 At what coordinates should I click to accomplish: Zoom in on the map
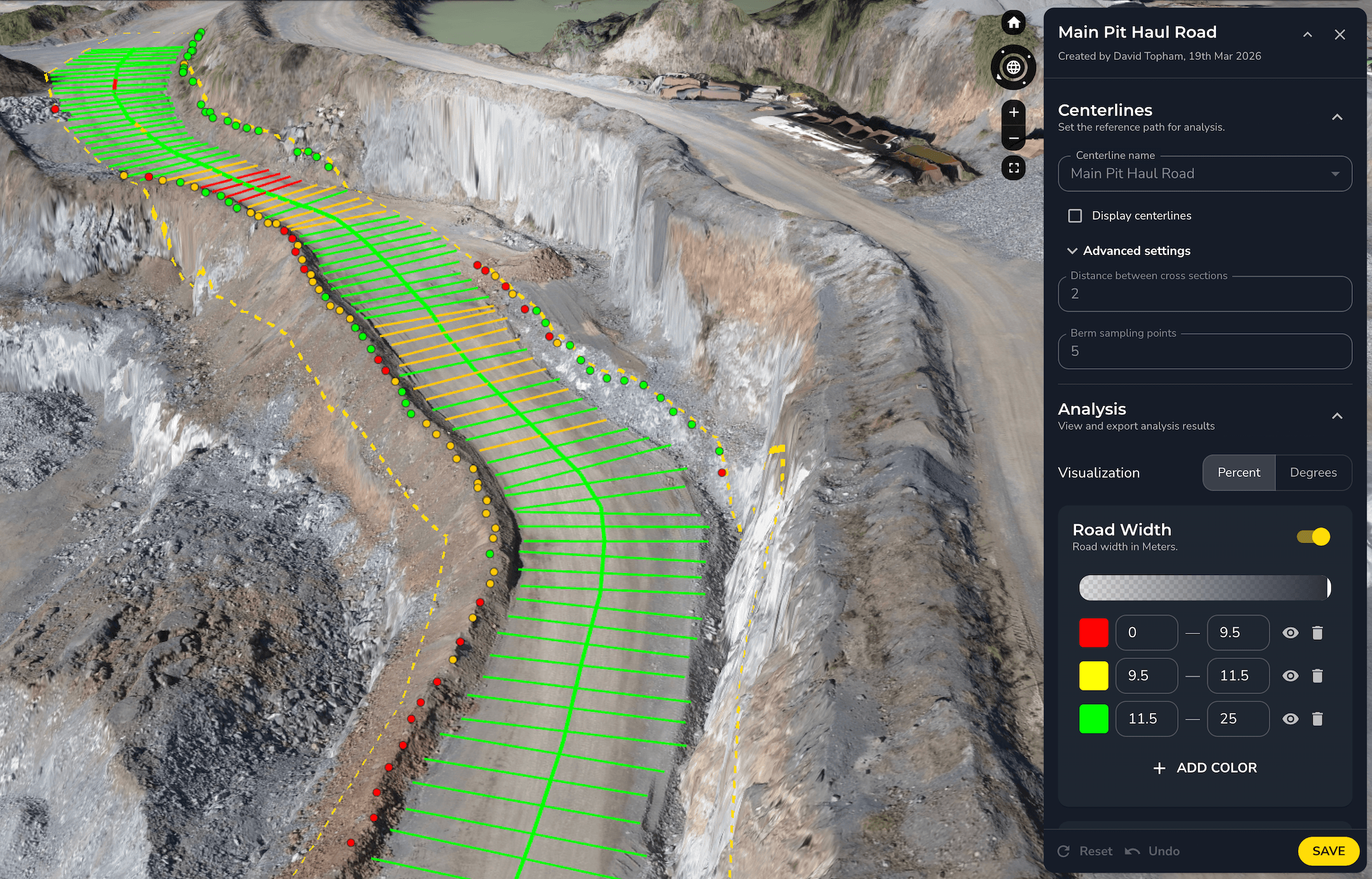tap(1013, 113)
